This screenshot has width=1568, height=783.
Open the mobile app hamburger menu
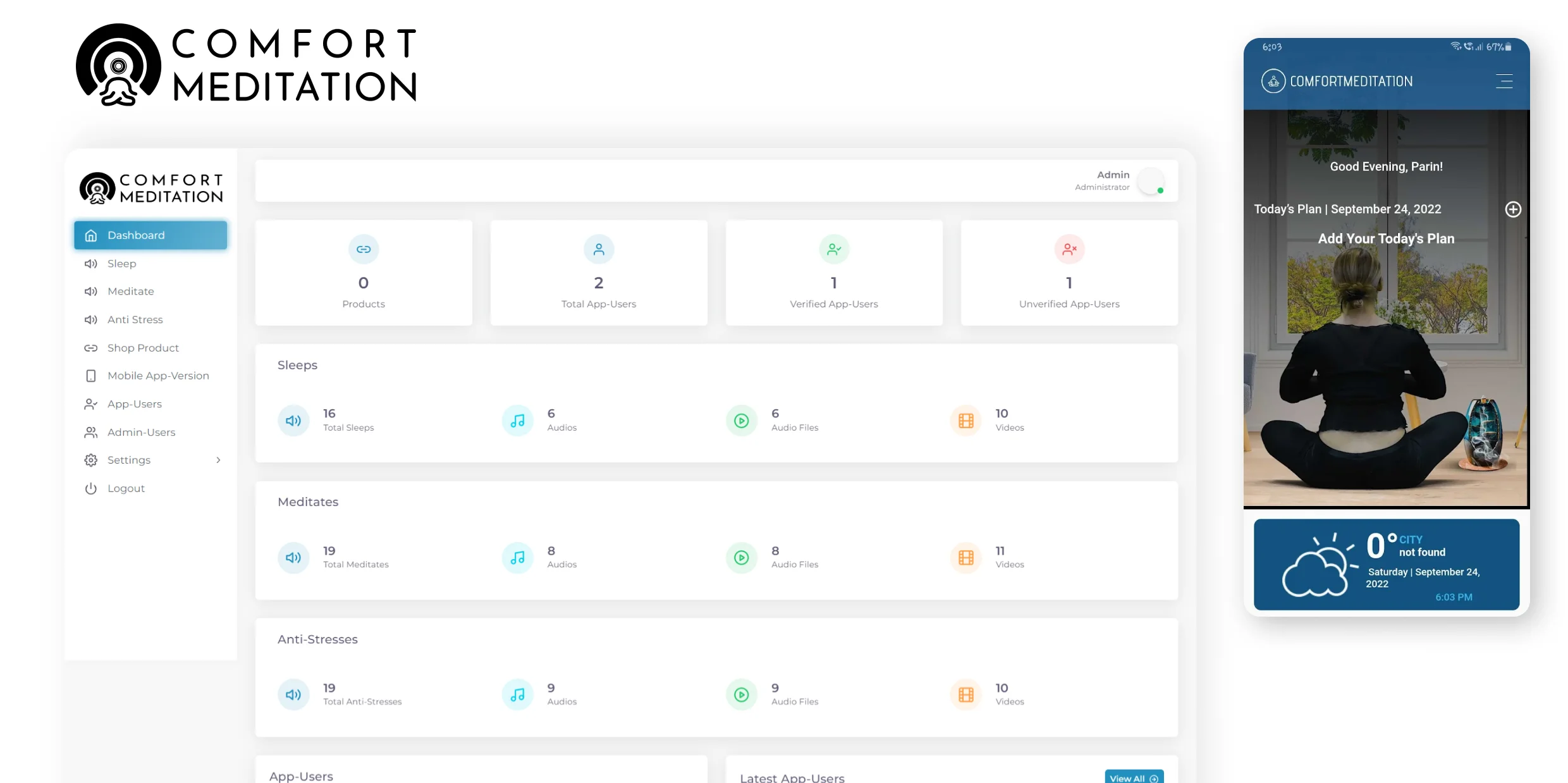(1504, 82)
